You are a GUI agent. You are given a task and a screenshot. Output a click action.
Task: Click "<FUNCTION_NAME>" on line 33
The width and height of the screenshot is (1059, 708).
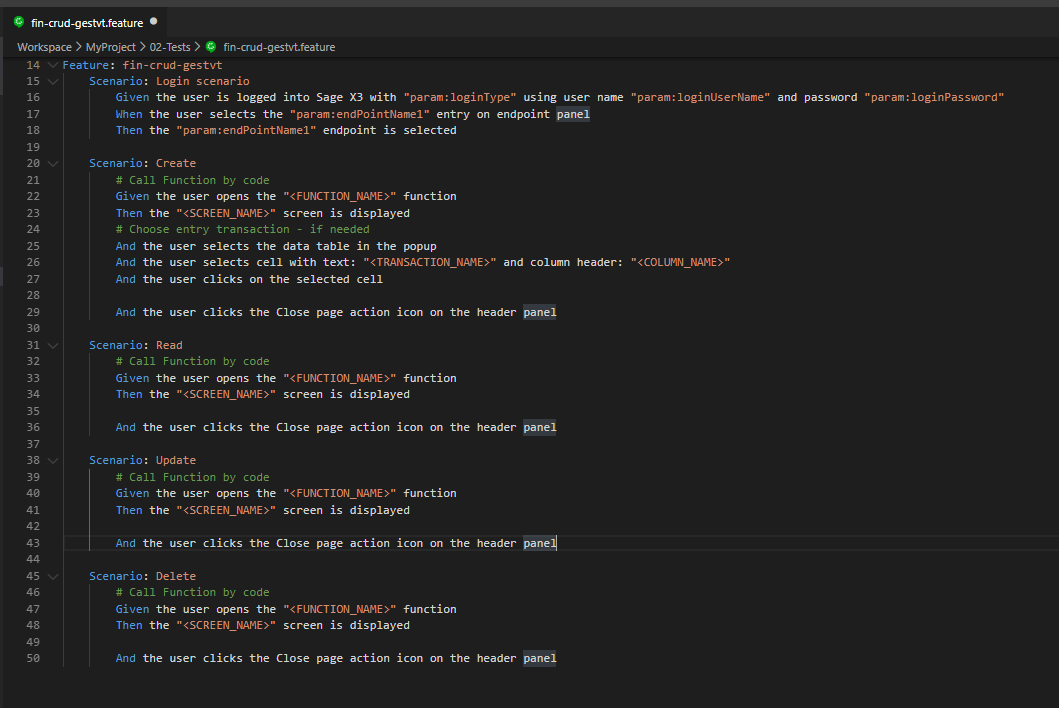(340, 378)
